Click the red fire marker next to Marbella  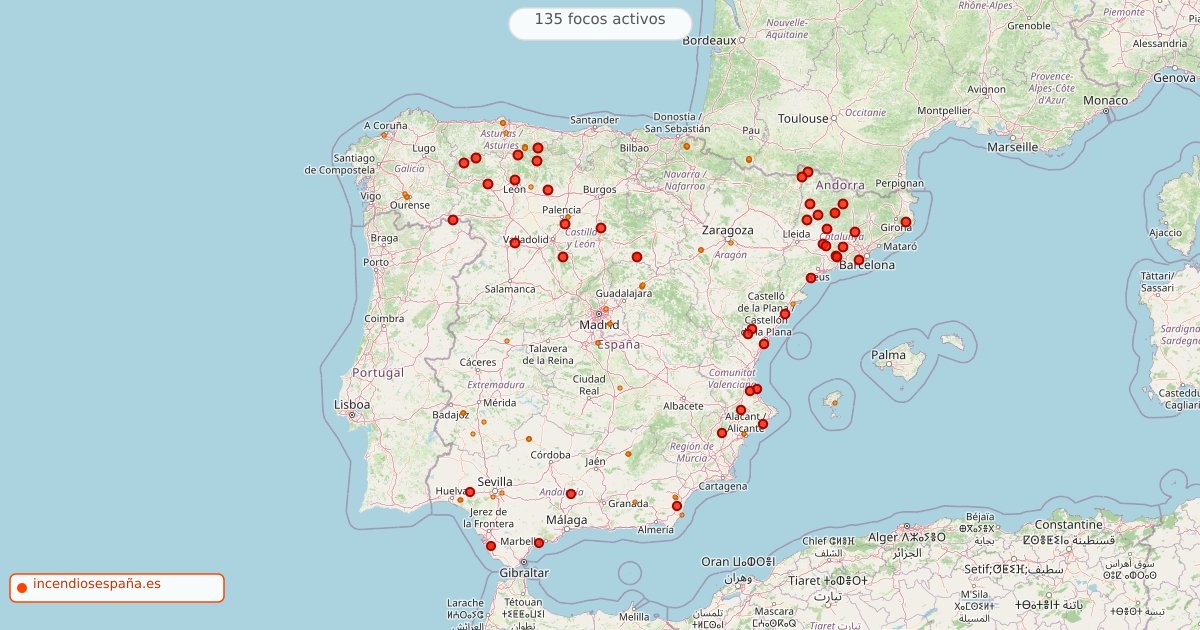pos(539,543)
